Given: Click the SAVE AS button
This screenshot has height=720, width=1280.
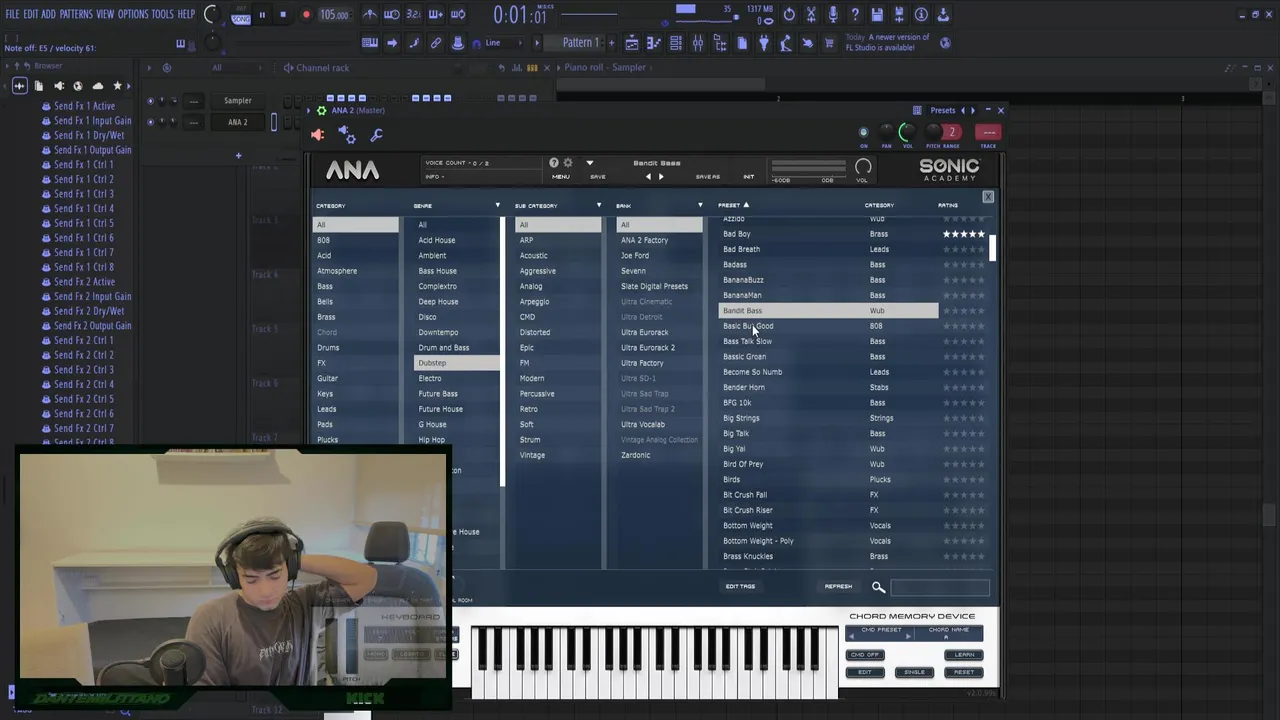Looking at the screenshot, I should click(x=707, y=177).
